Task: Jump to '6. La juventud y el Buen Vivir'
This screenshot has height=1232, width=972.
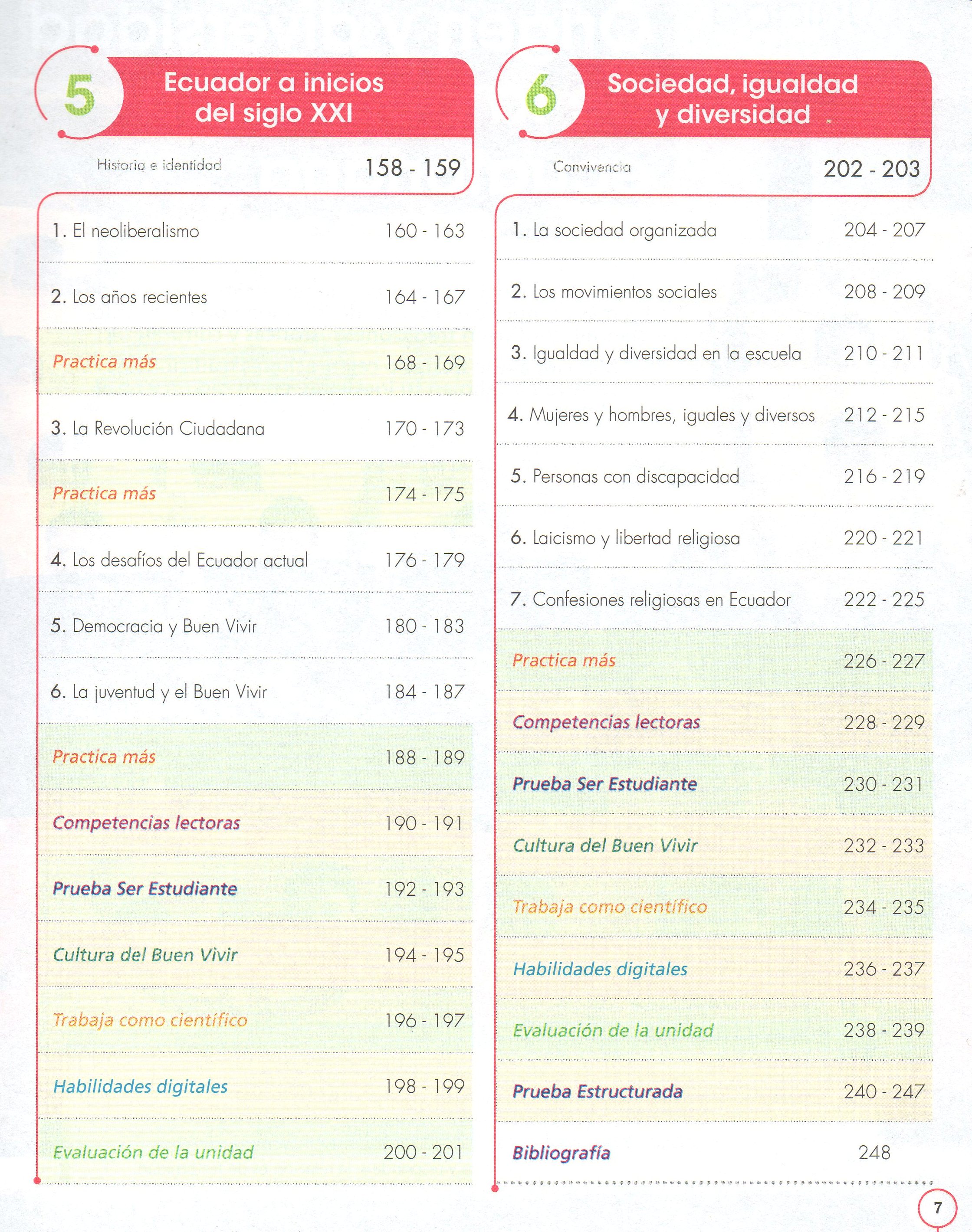Action: [159, 692]
